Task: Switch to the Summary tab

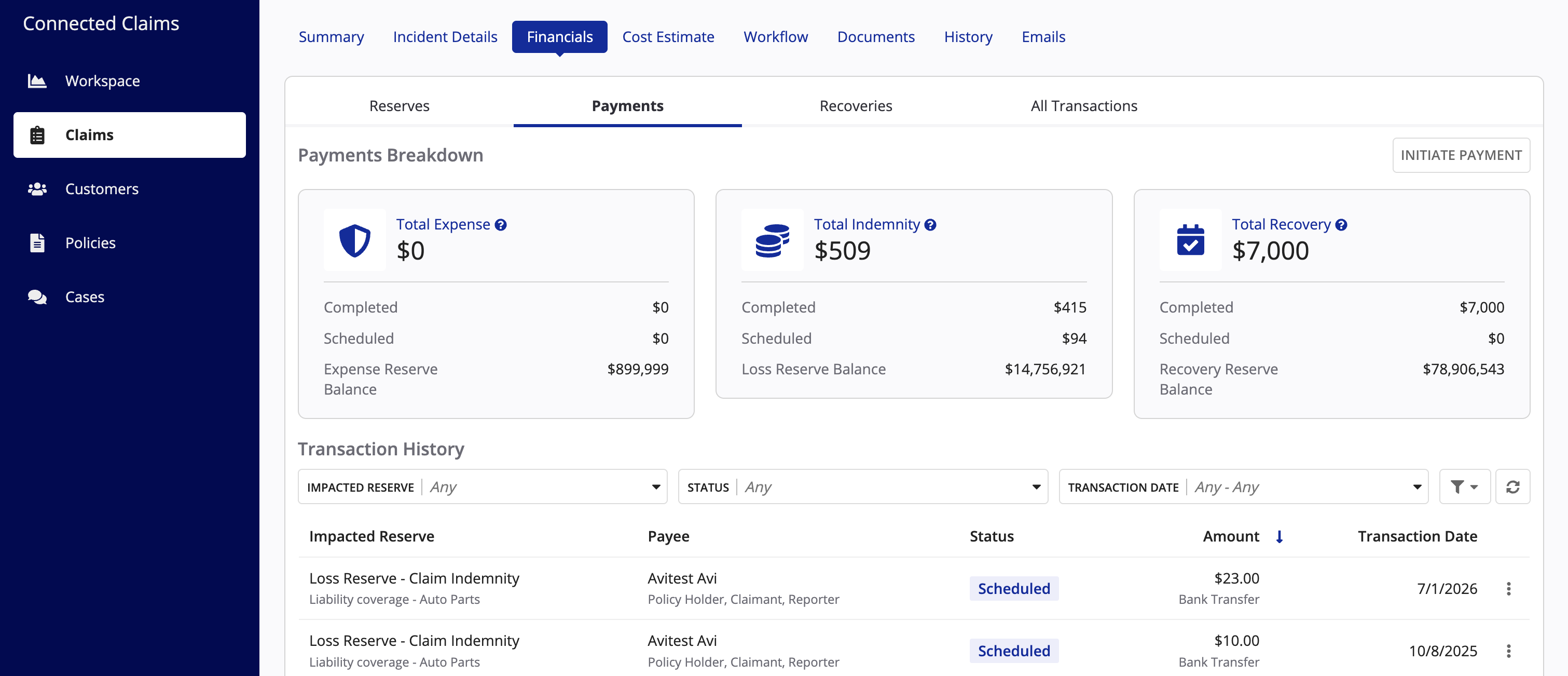Action: click(x=331, y=37)
